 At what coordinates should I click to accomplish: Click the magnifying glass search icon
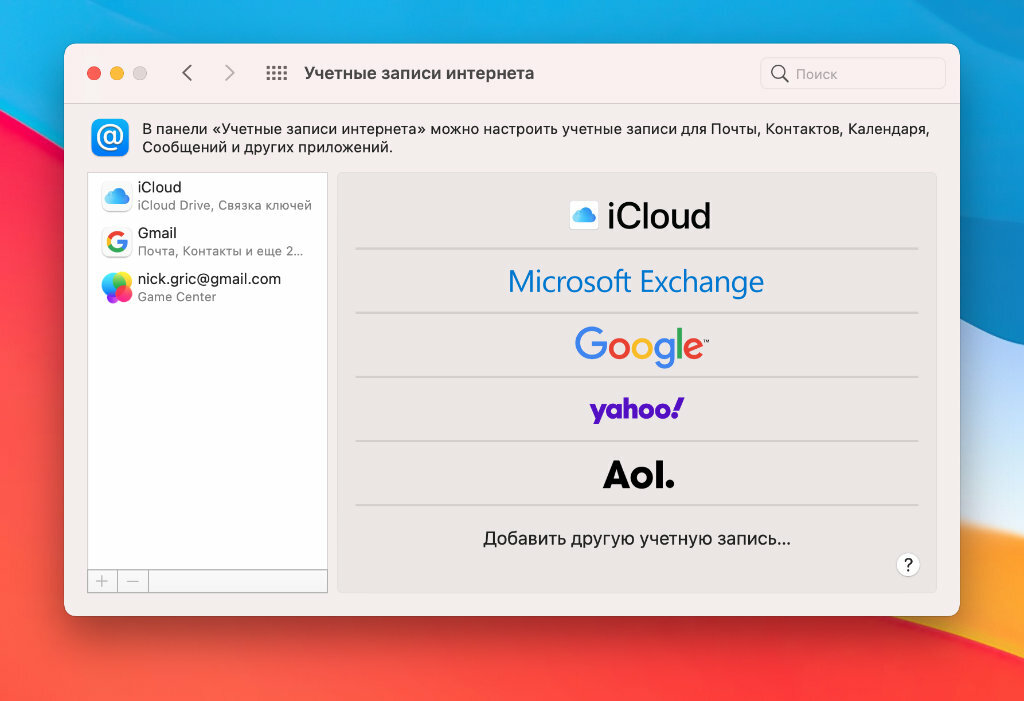click(x=779, y=73)
